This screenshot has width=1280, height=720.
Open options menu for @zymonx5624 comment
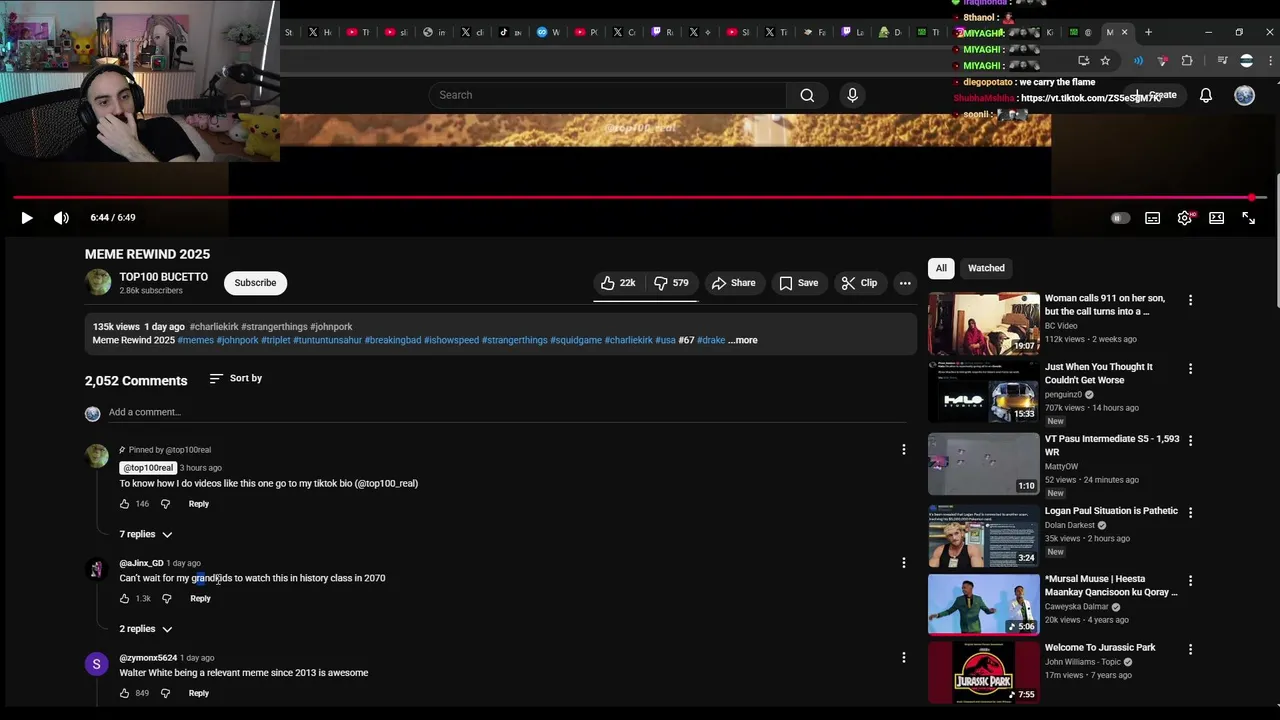[904, 658]
